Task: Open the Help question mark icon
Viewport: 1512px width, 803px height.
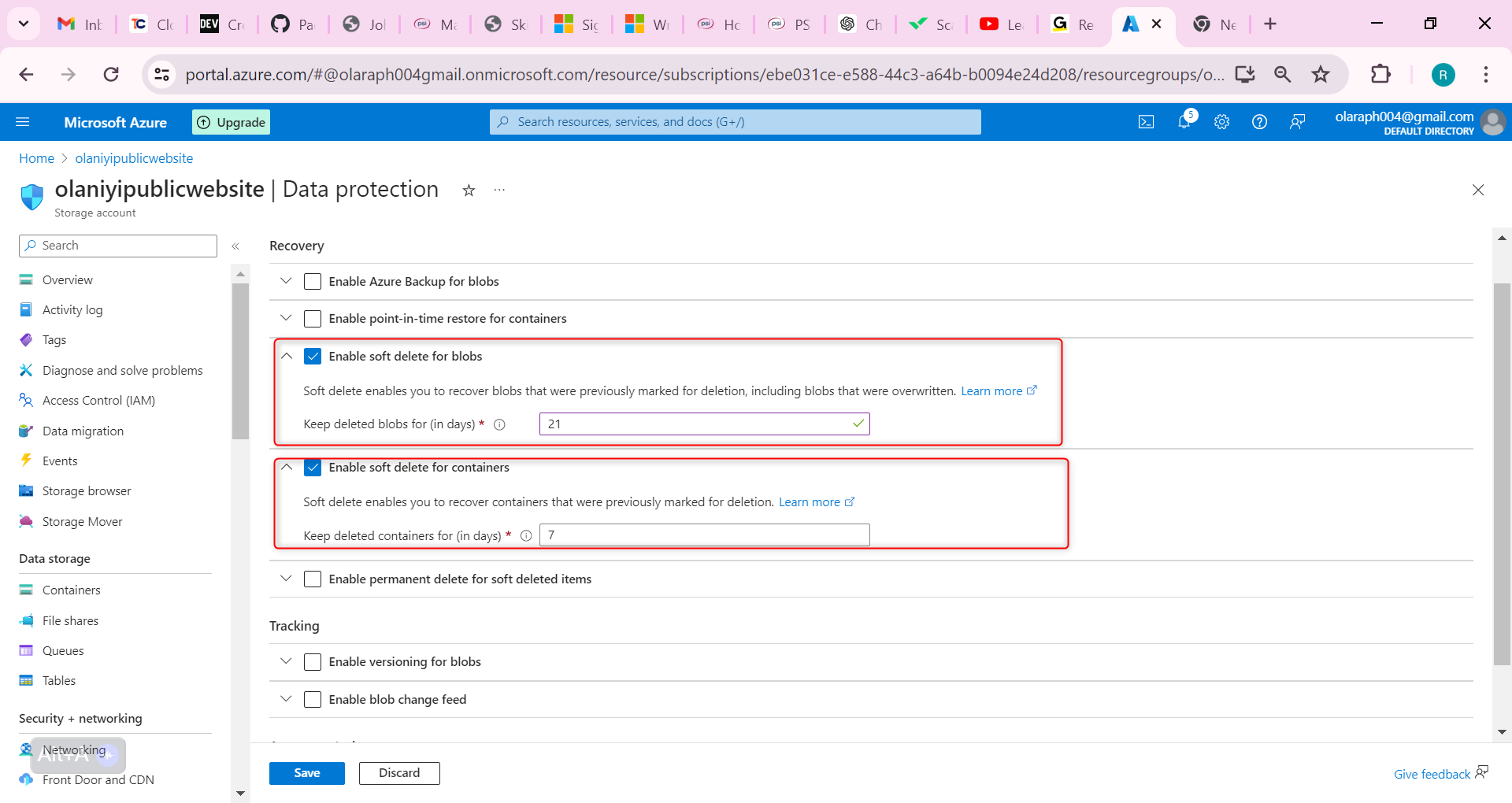Action: pyautogui.click(x=1259, y=122)
